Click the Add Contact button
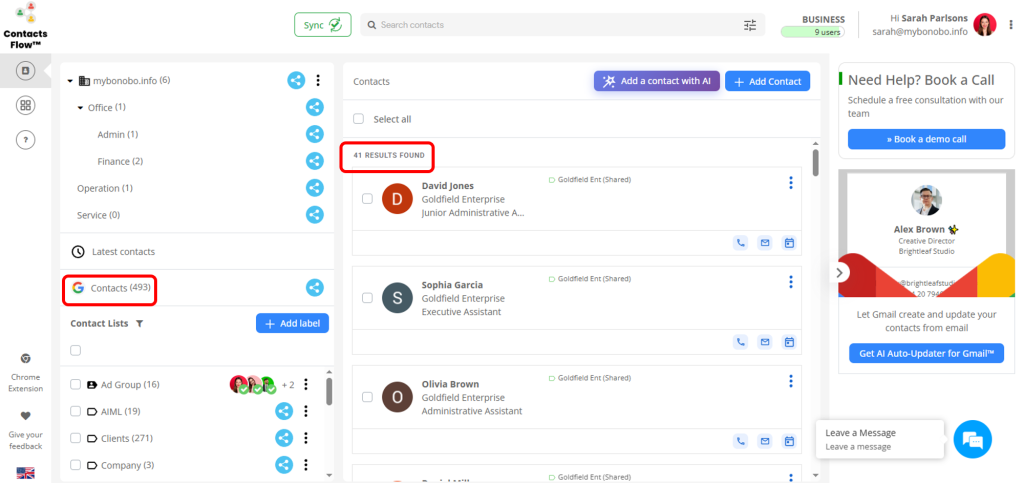The image size is (1024, 483). click(767, 81)
